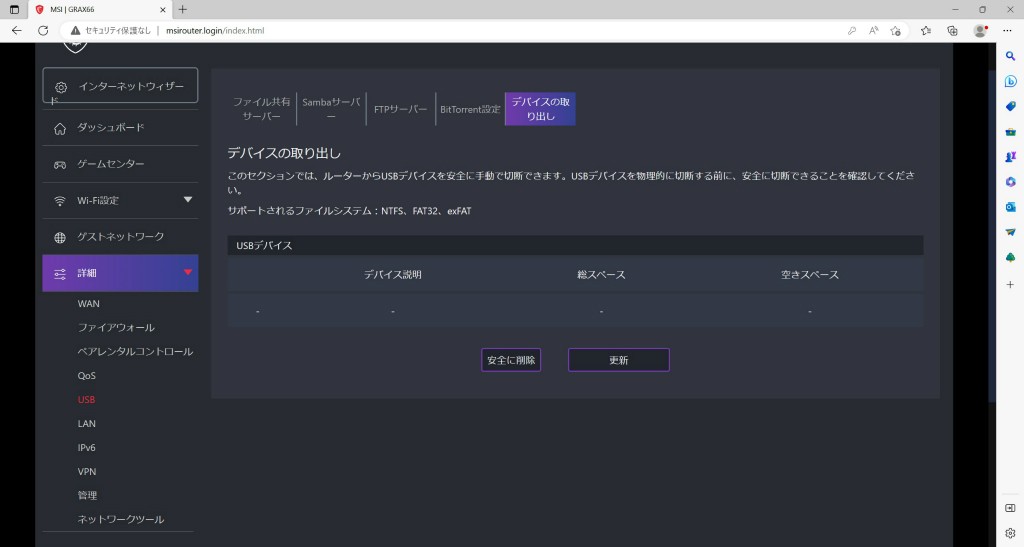The image size is (1024, 547).
Task: Open the sidebar hide panel icon
Action: [1010, 508]
